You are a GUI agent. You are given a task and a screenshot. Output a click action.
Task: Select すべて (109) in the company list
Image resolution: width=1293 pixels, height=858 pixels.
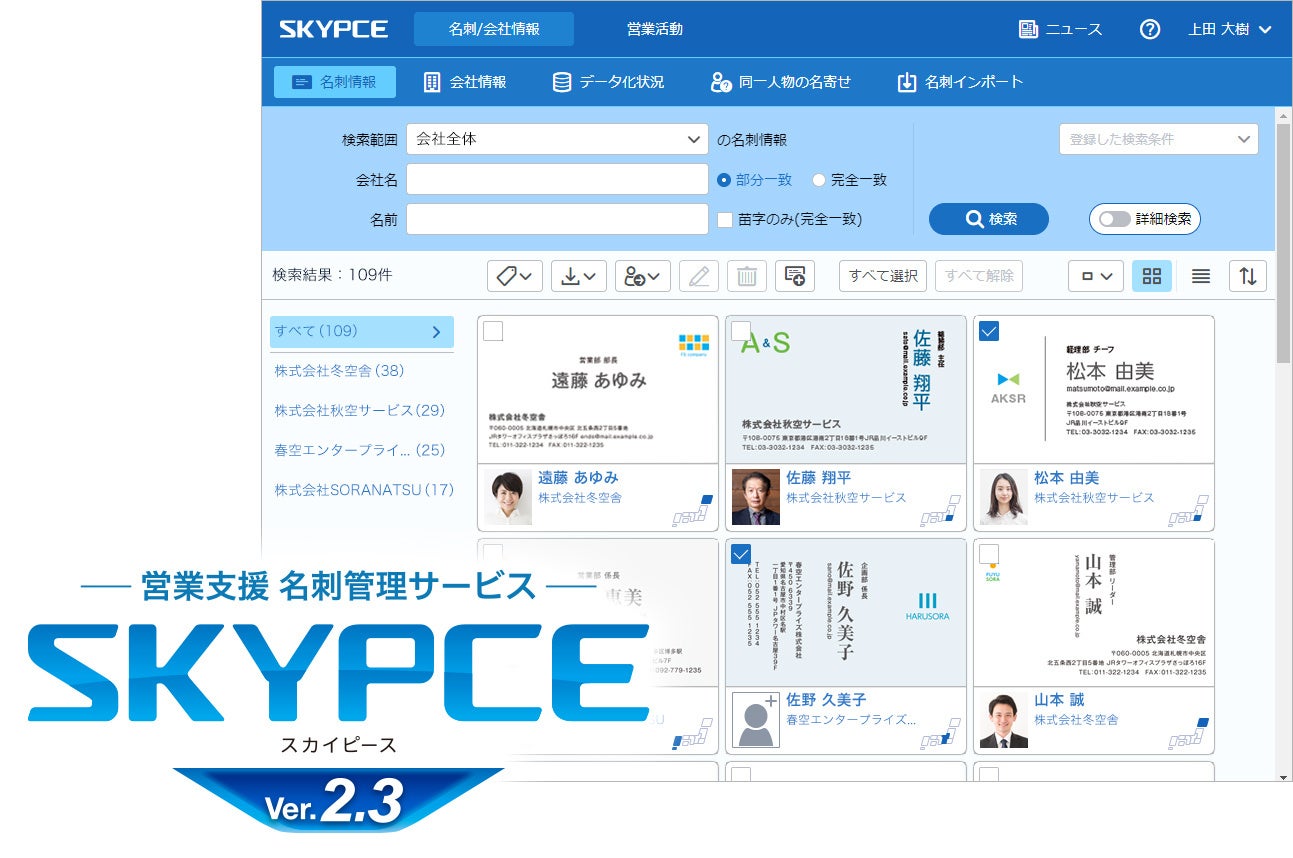(362, 332)
